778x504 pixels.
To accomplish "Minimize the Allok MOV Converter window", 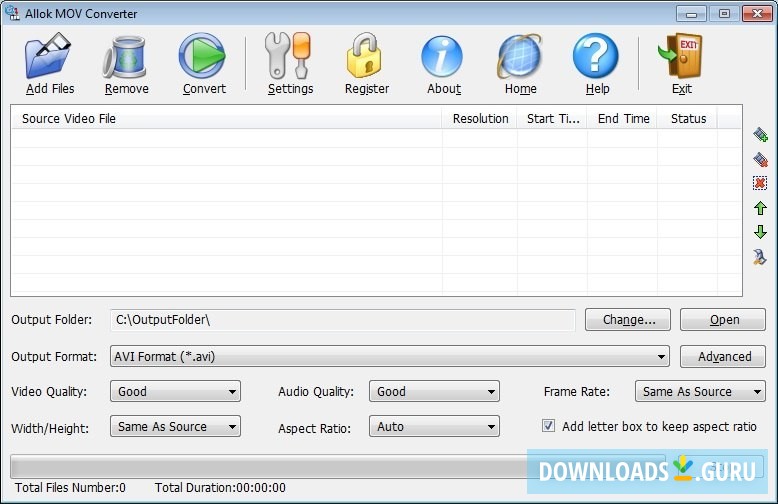I will pyautogui.click(x=691, y=13).
